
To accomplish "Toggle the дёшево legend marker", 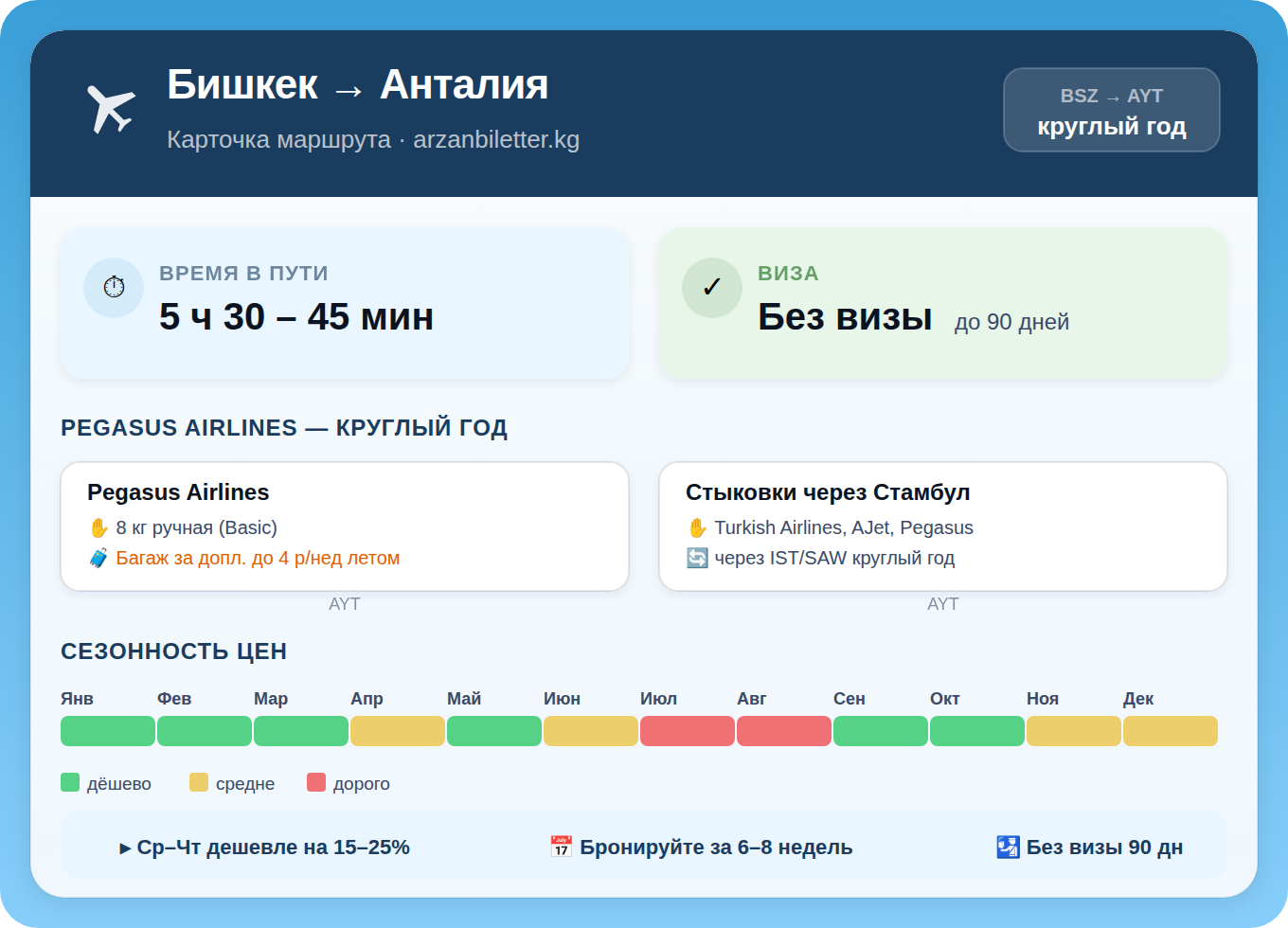I will (x=70, y=782).
